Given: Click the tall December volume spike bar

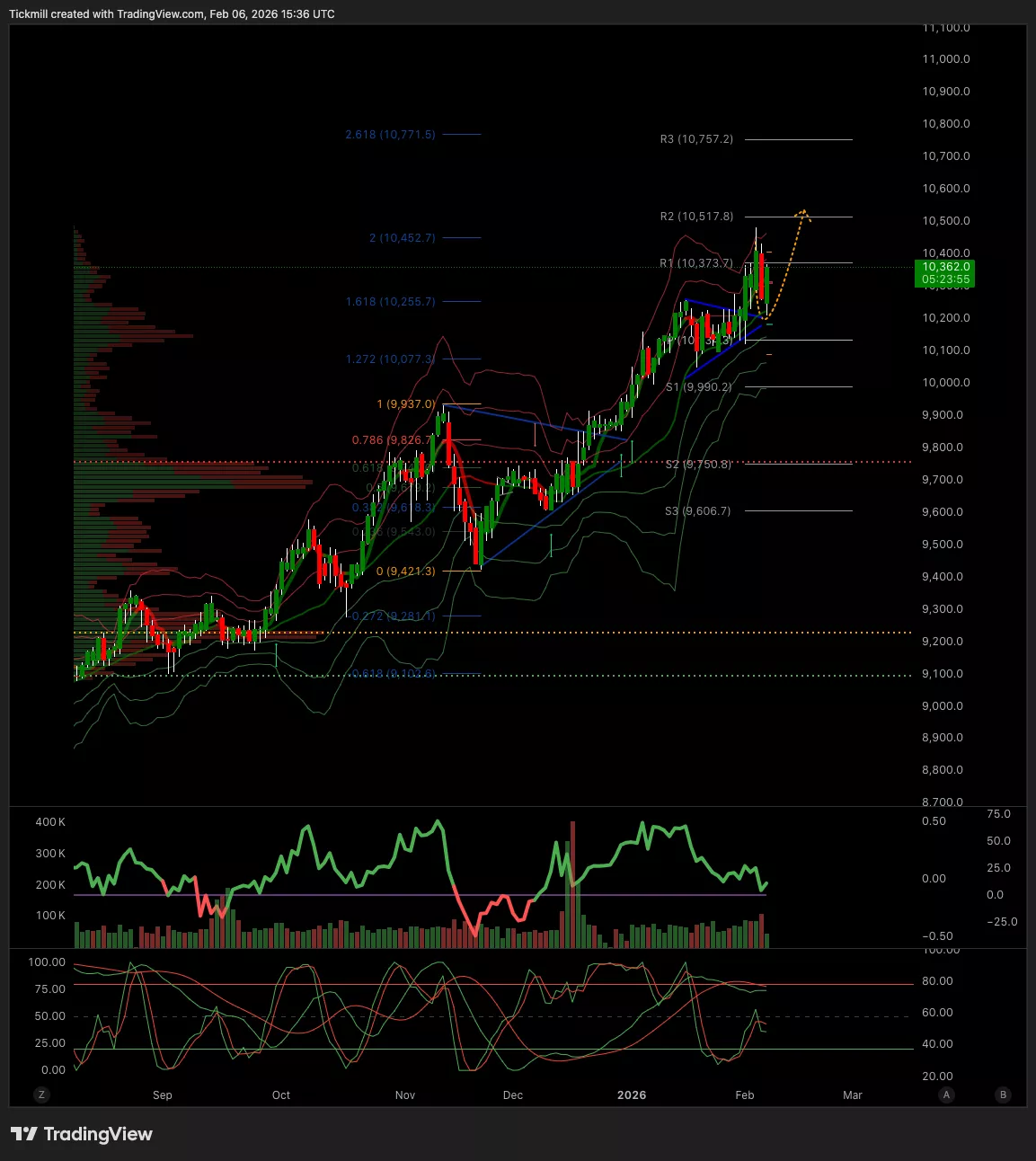Looking at the screenshot, I should click(x=572, y=885).
